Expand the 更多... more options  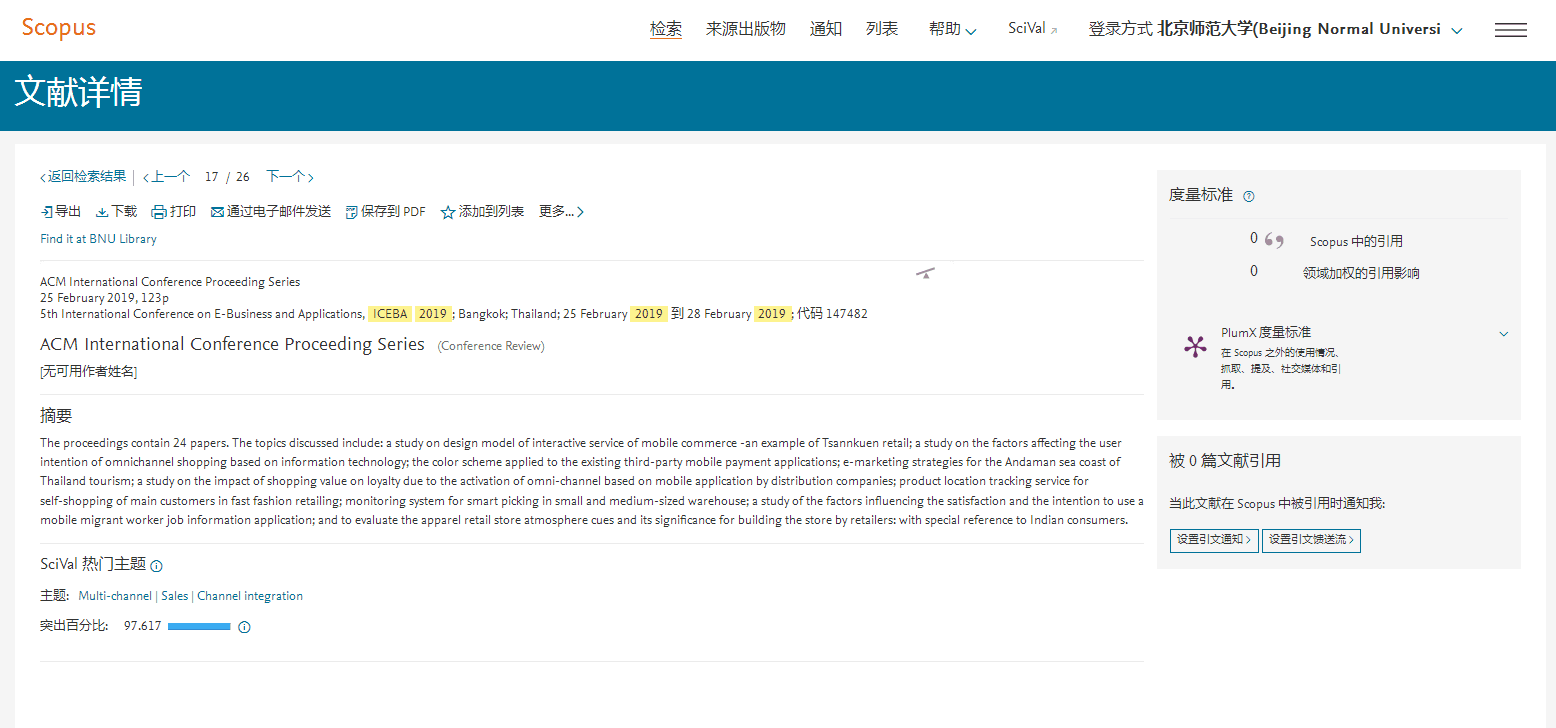click(x=562, y=212)
